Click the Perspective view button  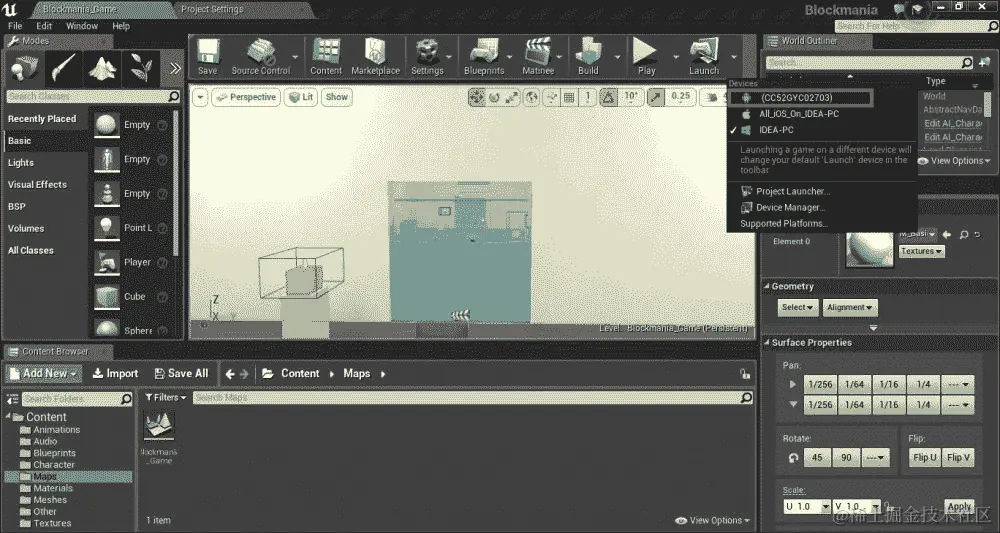pyautogui.click(x=246, y=97)
